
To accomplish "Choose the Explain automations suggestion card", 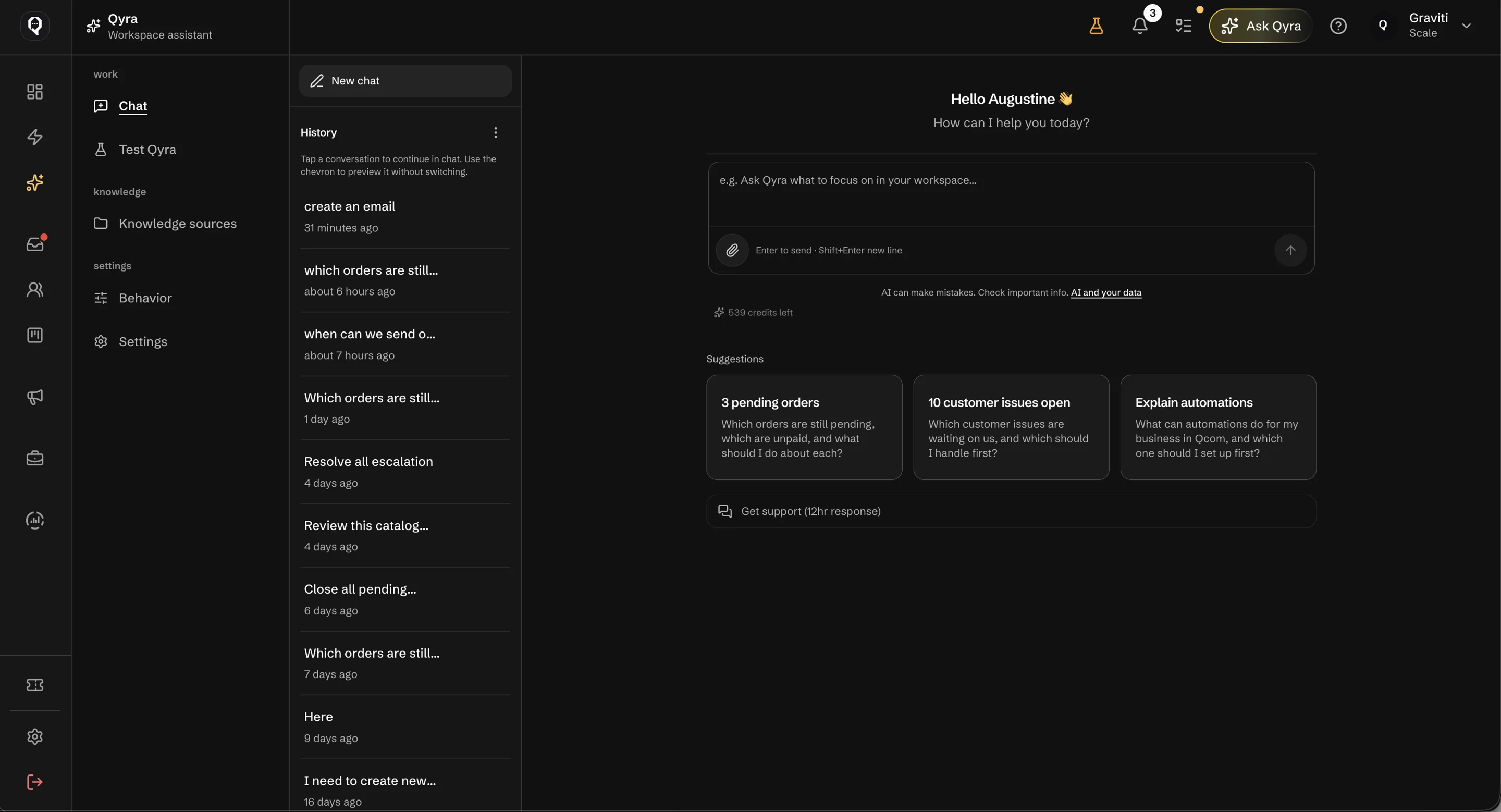I will [x=1218, y=427].
